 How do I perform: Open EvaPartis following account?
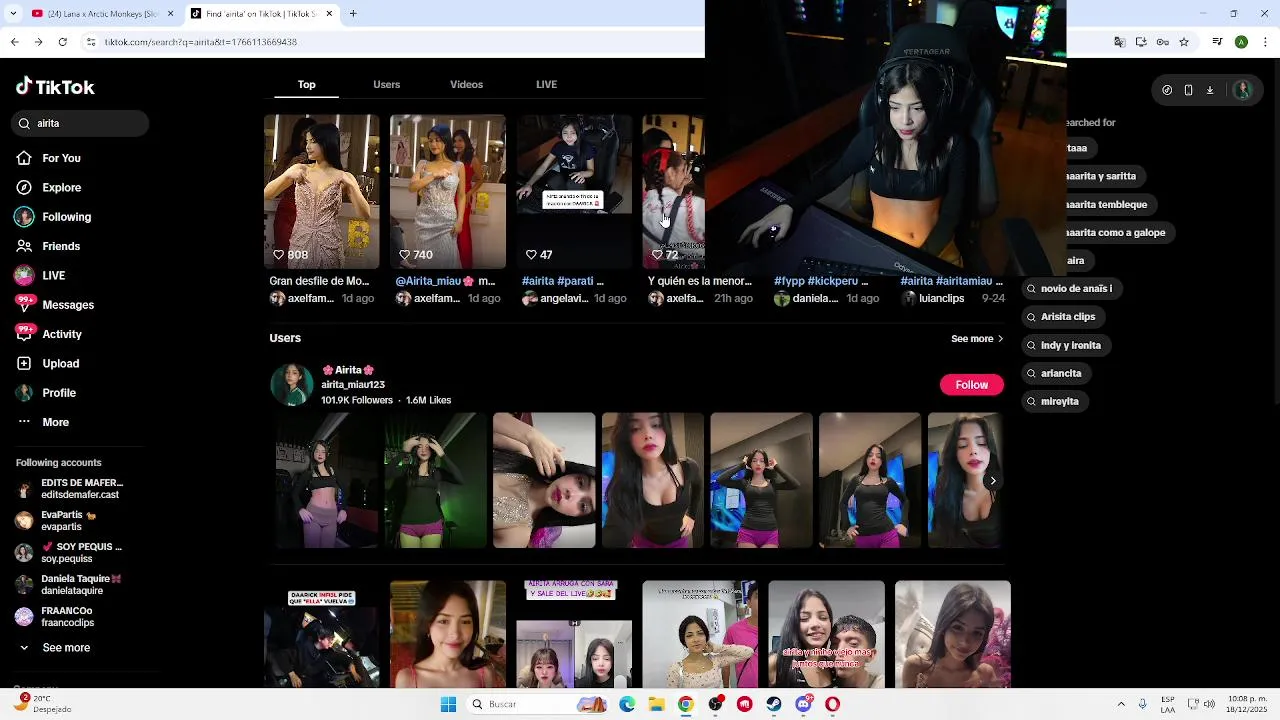click(56, 521)
